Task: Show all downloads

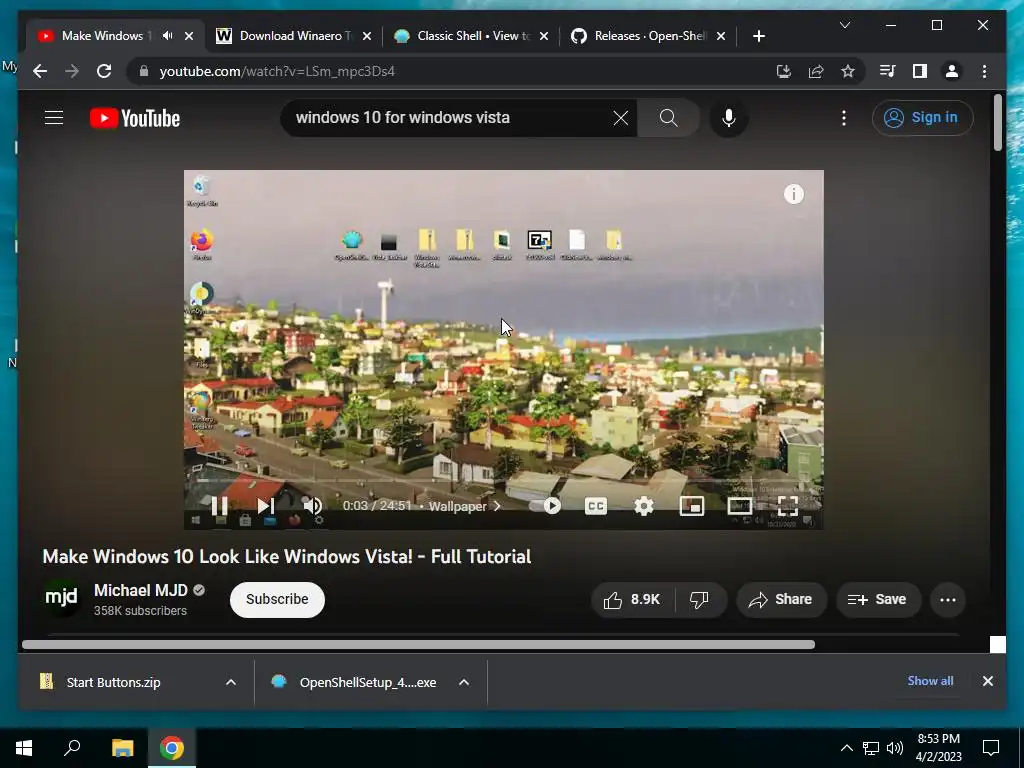Action: [x=930, y=681]
